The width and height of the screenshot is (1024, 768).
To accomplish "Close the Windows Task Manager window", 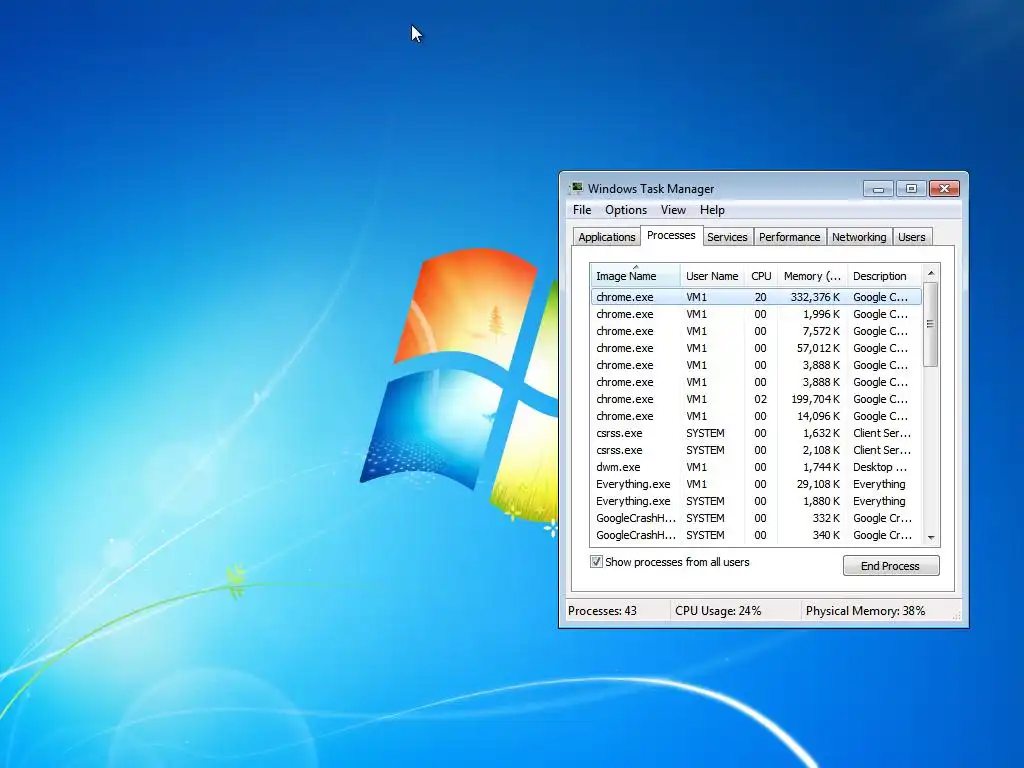I will pyautogui.click(x=944, y=189).
